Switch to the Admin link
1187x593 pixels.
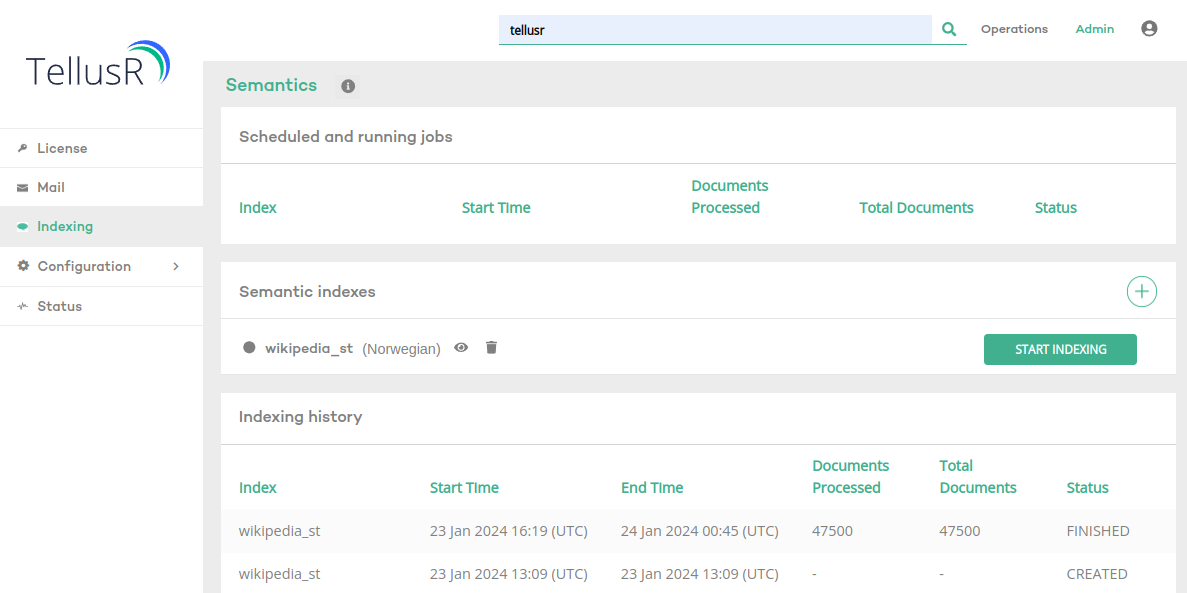tap(1094, 29)
